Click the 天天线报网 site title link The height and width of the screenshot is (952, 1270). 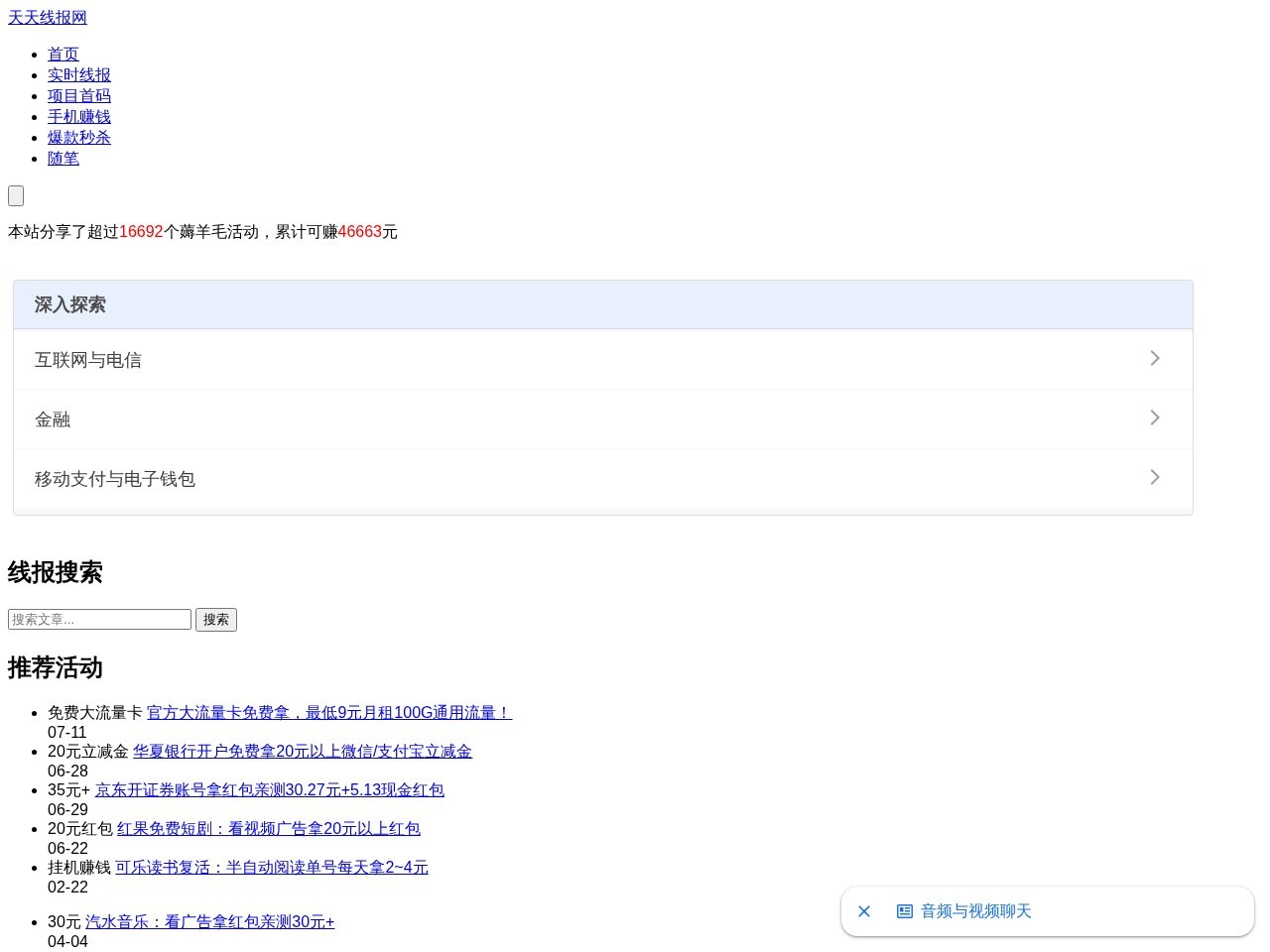48,18
